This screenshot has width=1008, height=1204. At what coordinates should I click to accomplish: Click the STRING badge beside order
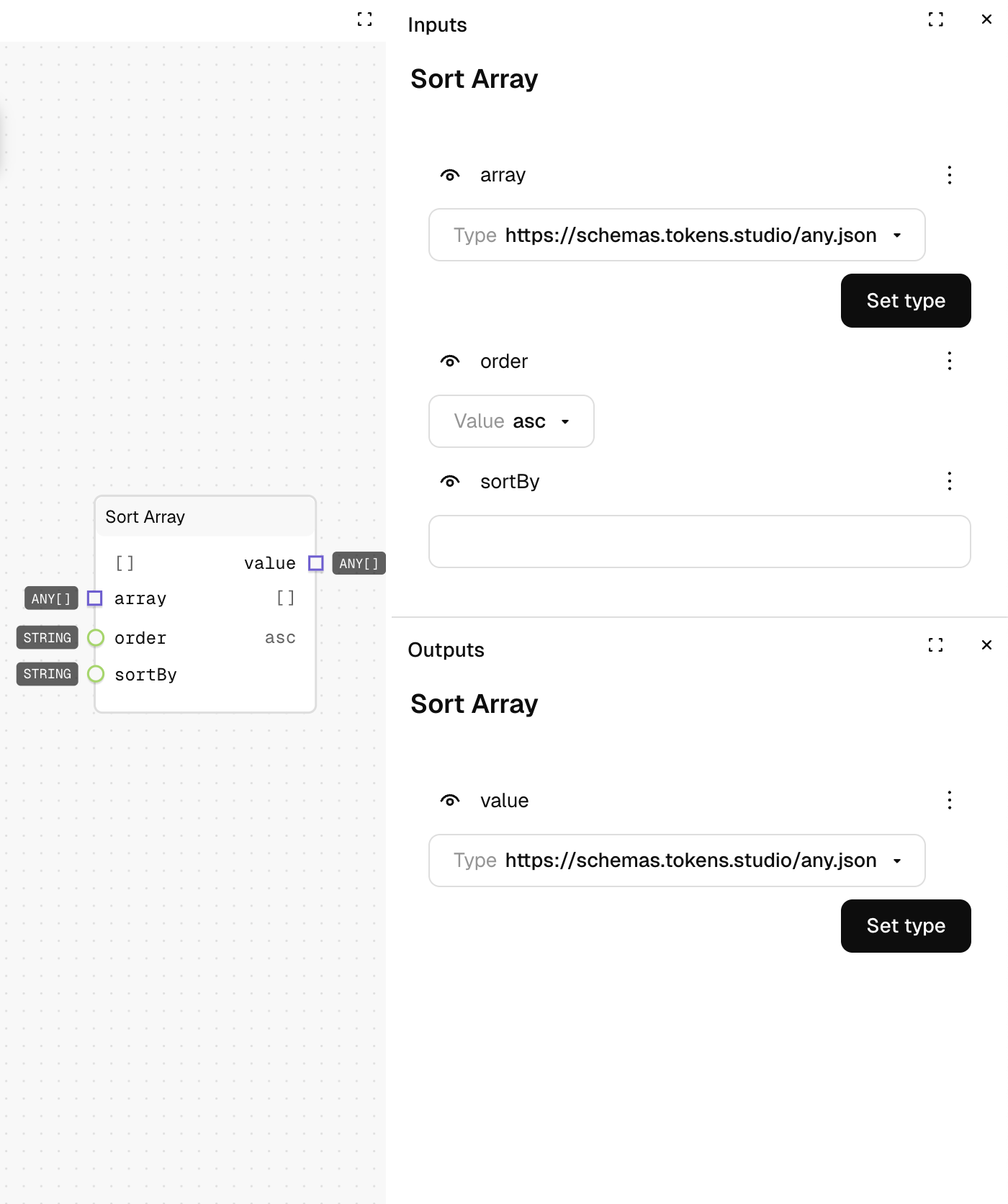(x=47, y=638)
